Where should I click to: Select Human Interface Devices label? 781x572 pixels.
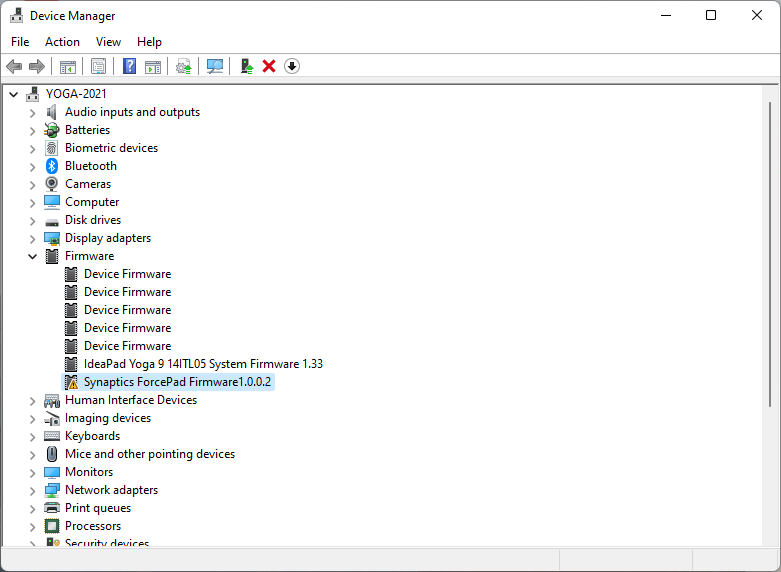coord(131,400)
